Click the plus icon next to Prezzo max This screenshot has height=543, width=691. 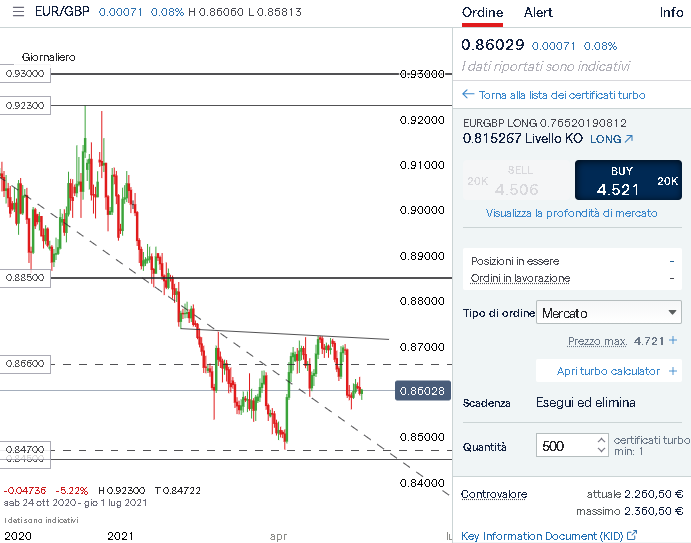coord(673,341)
